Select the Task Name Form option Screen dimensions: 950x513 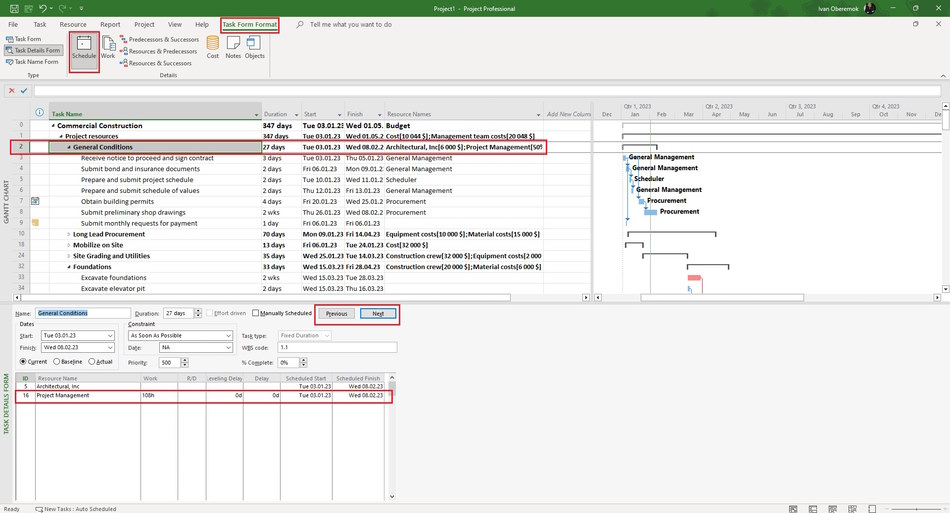pyautogui.click(x=32, y=62)
